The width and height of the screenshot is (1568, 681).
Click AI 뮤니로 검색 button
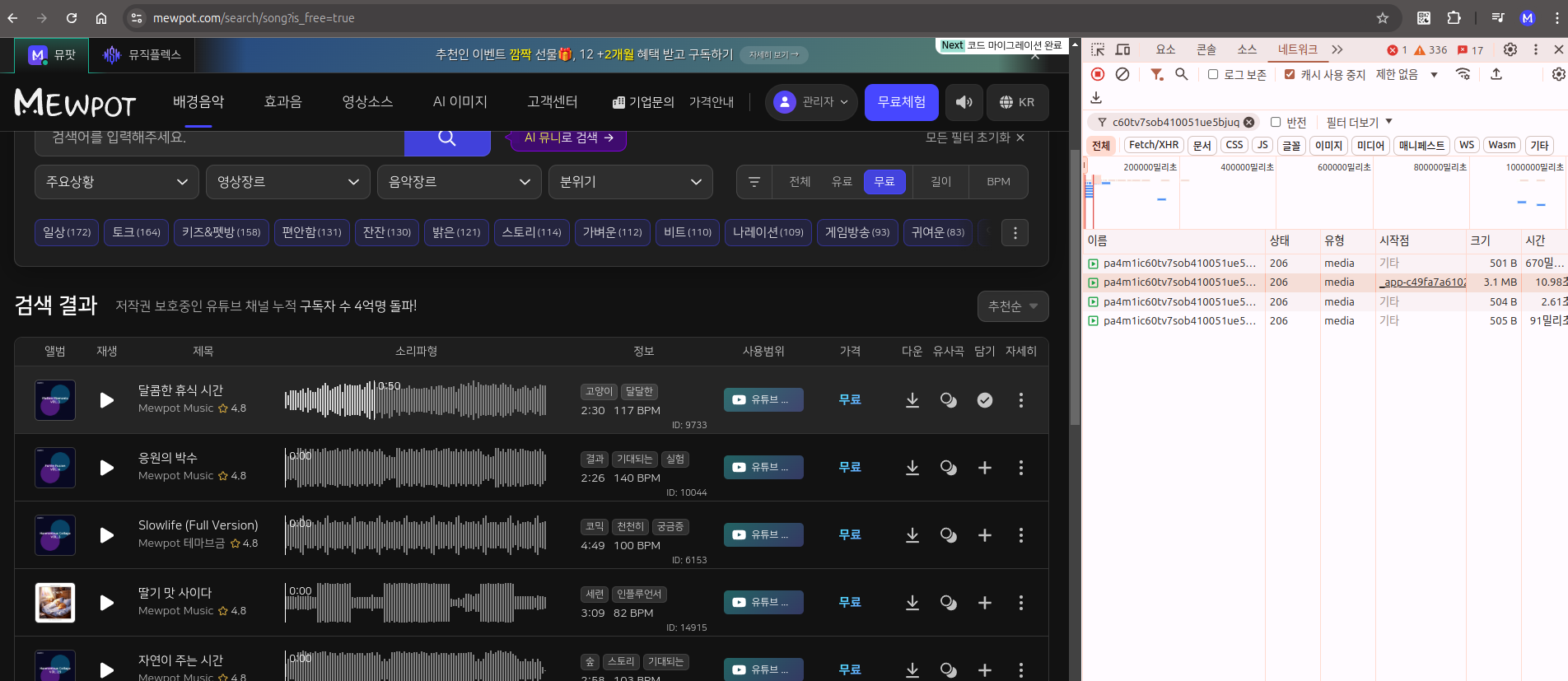568,138
